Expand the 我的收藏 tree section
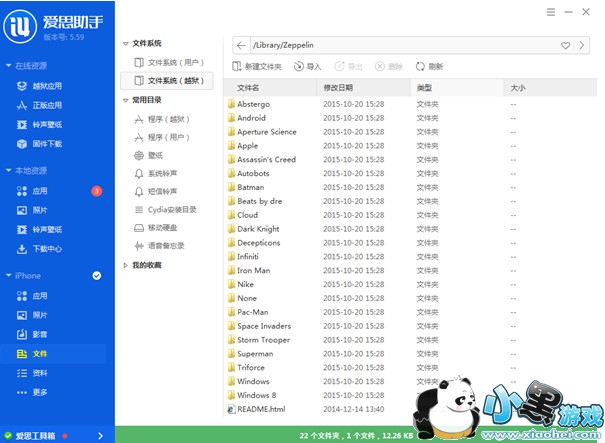The width and height of the screenshot is (605, 443). click(125, 265)
